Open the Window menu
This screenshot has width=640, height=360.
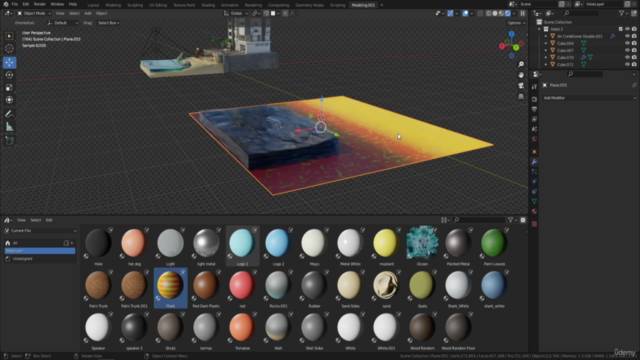(x=57, y=4)
